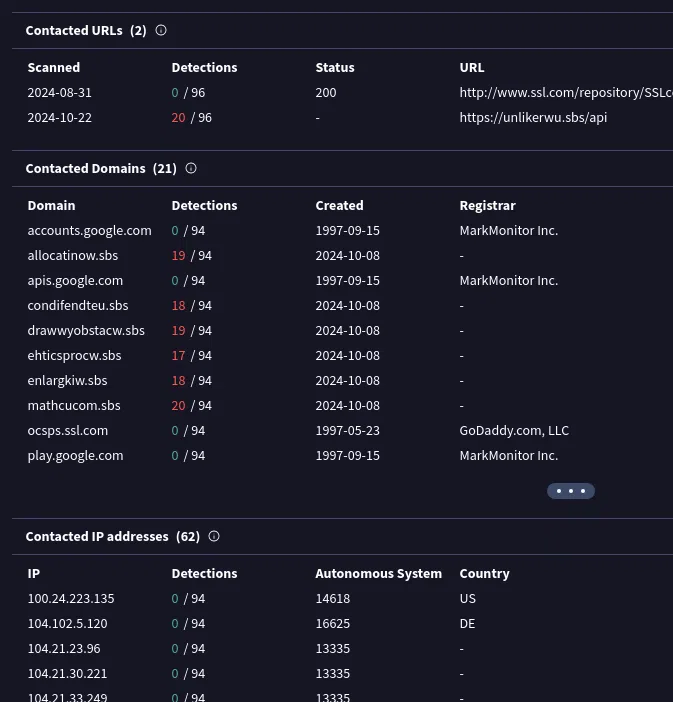Open domain apis.google.com

click(x=75, y=281)
